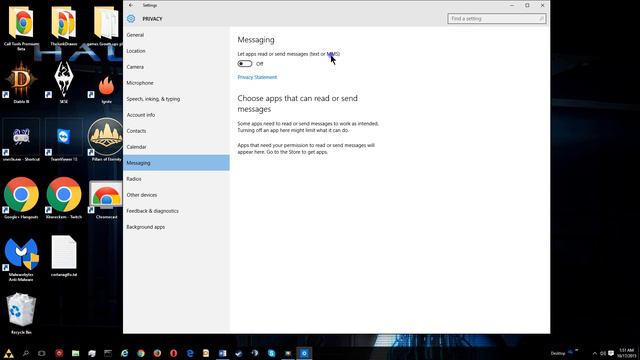The height and width of the screenshot is (360, 640).
Task: Go back with the Settings back arrow
Action: point(131,5)
